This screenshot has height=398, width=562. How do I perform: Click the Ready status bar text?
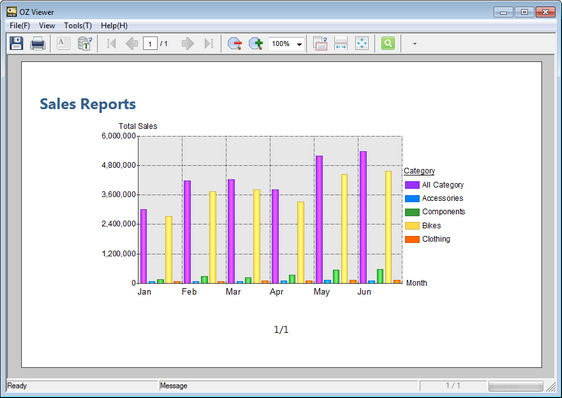click(17, 386)
